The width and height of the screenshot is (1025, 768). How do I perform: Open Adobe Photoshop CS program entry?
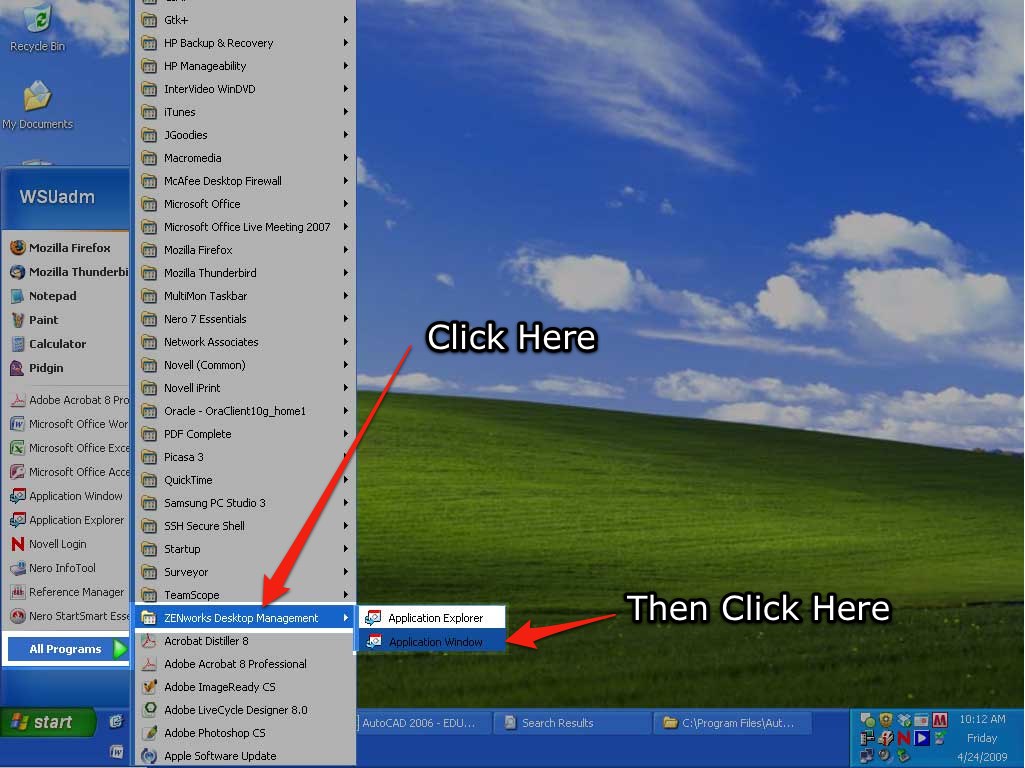pyautogui.click(x=214, y=733)
